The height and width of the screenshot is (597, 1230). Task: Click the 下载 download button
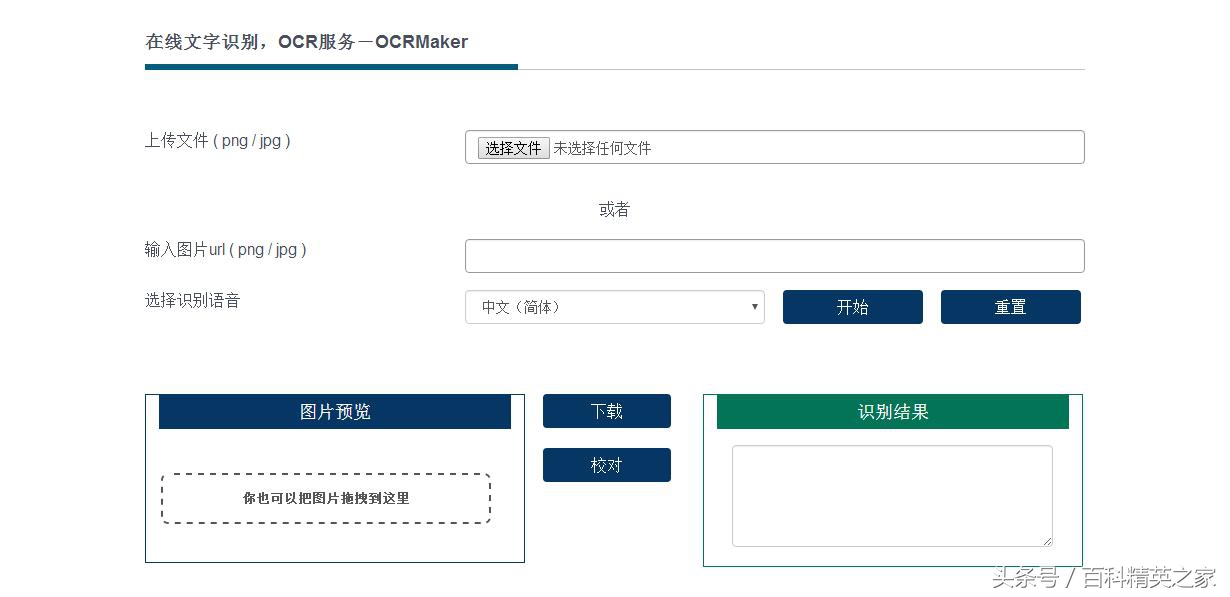[606, 410]
